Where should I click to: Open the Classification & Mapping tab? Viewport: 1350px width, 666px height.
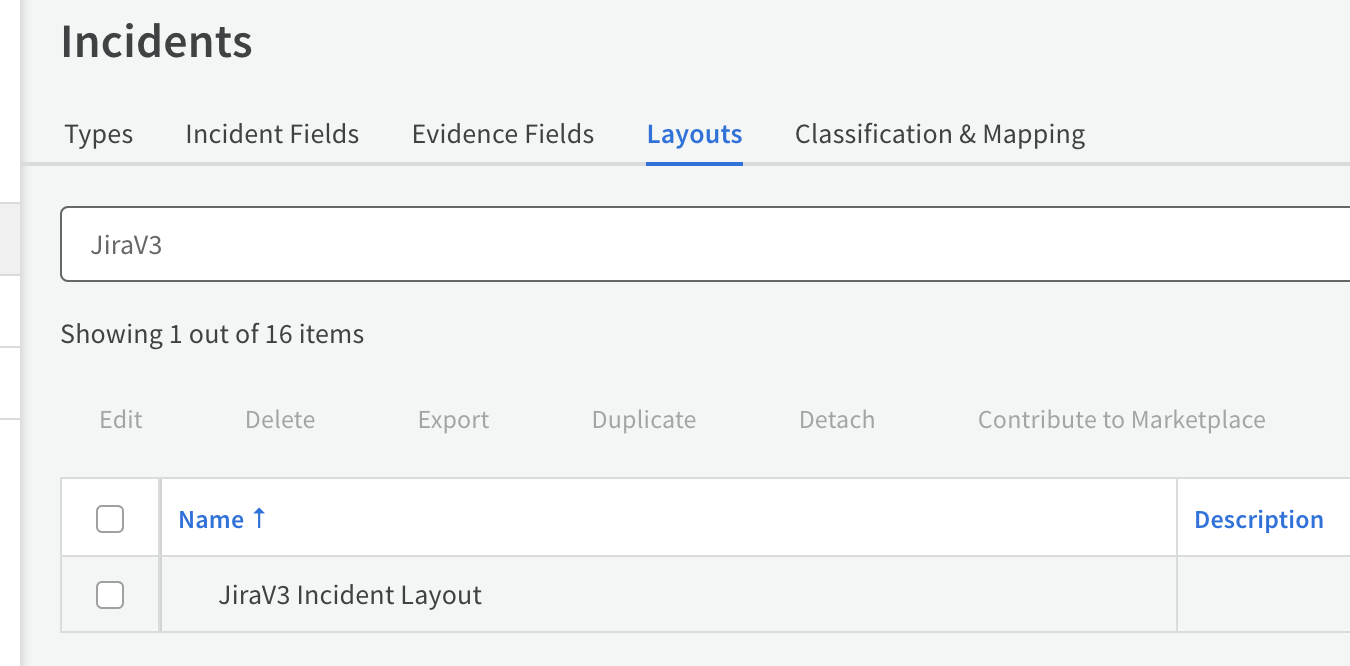tap(939, 134)
